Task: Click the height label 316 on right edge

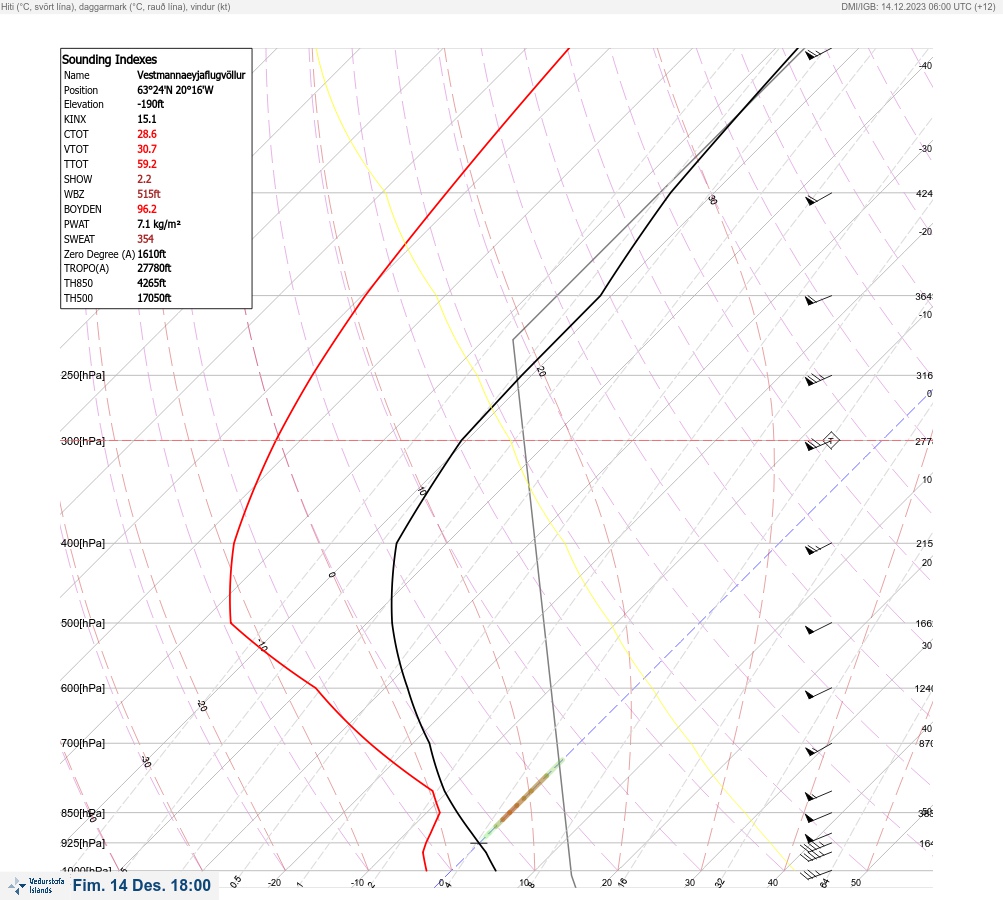Action: (x=924, y=375)
